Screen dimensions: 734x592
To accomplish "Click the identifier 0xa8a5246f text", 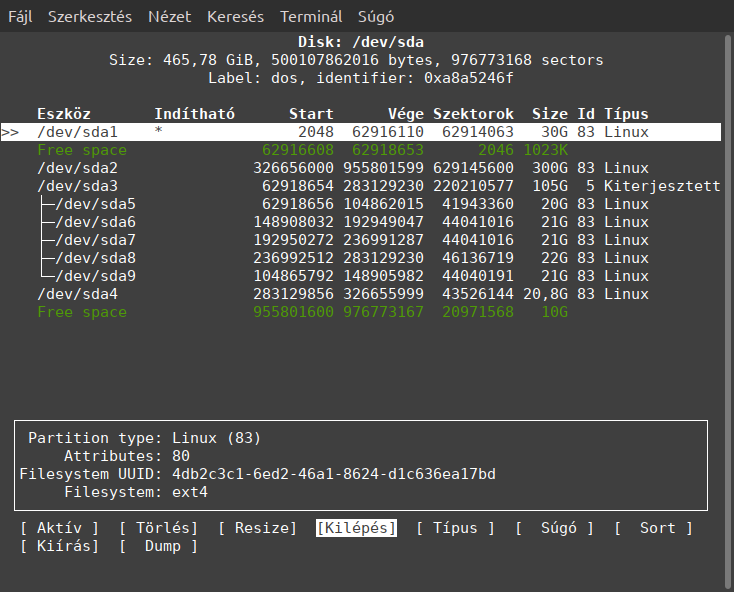I will pos(415,78).
